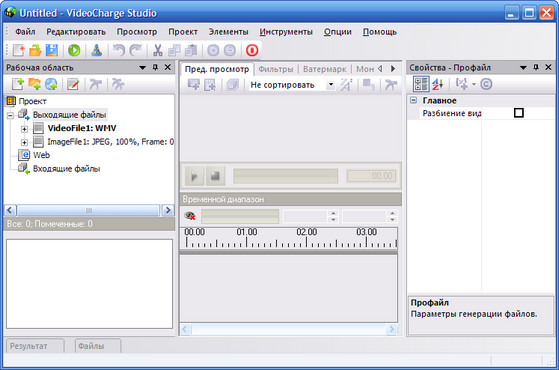Image resolution: width=559 pixels, height=370 pixels.
Task: Sort properties alphabetically with the AZ icon
Action: point(438,84)
